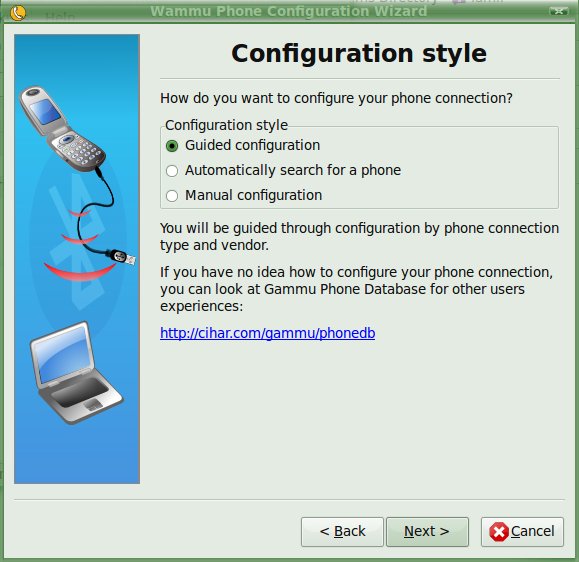Advance the wizard with Next button
Image resolution: width=579 pixels, height=562 pixels.
click(x=427, y=532)
